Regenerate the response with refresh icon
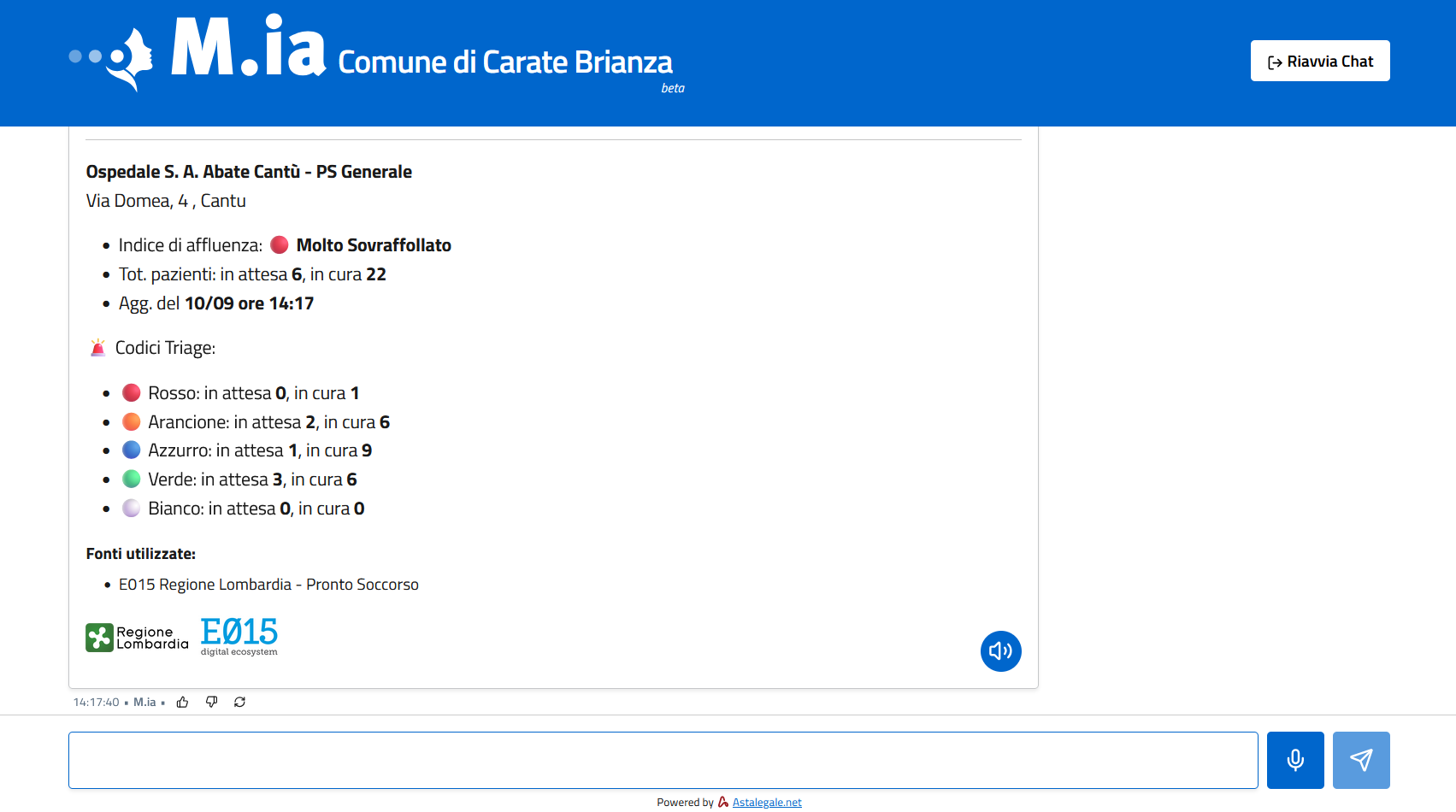 tap(239, 702)
